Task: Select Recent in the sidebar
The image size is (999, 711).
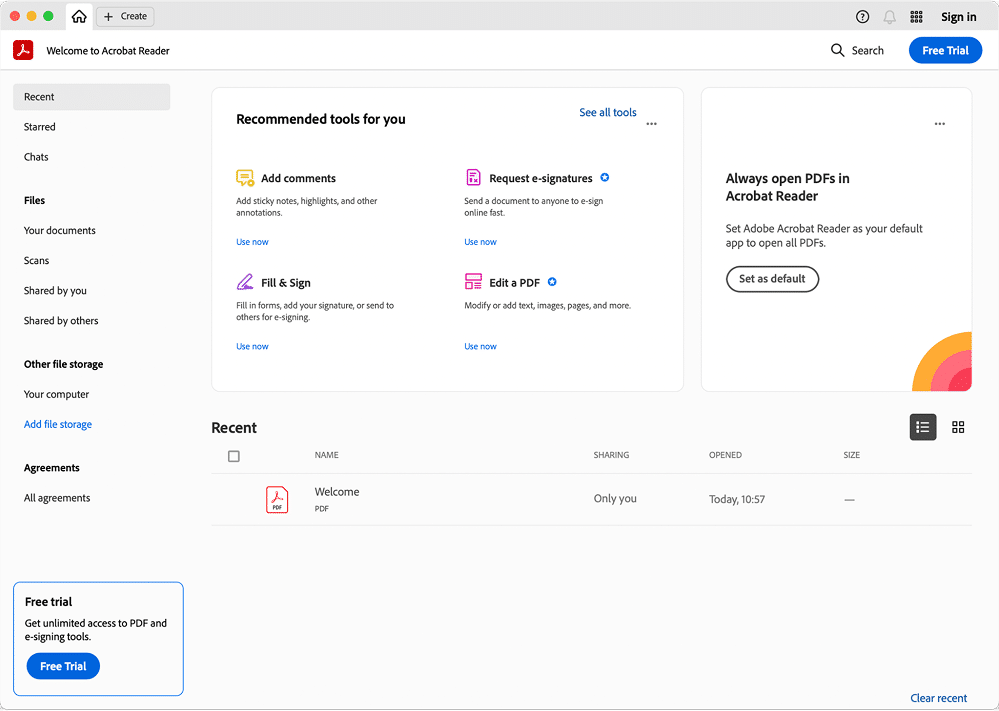Action: click(92, 97)
